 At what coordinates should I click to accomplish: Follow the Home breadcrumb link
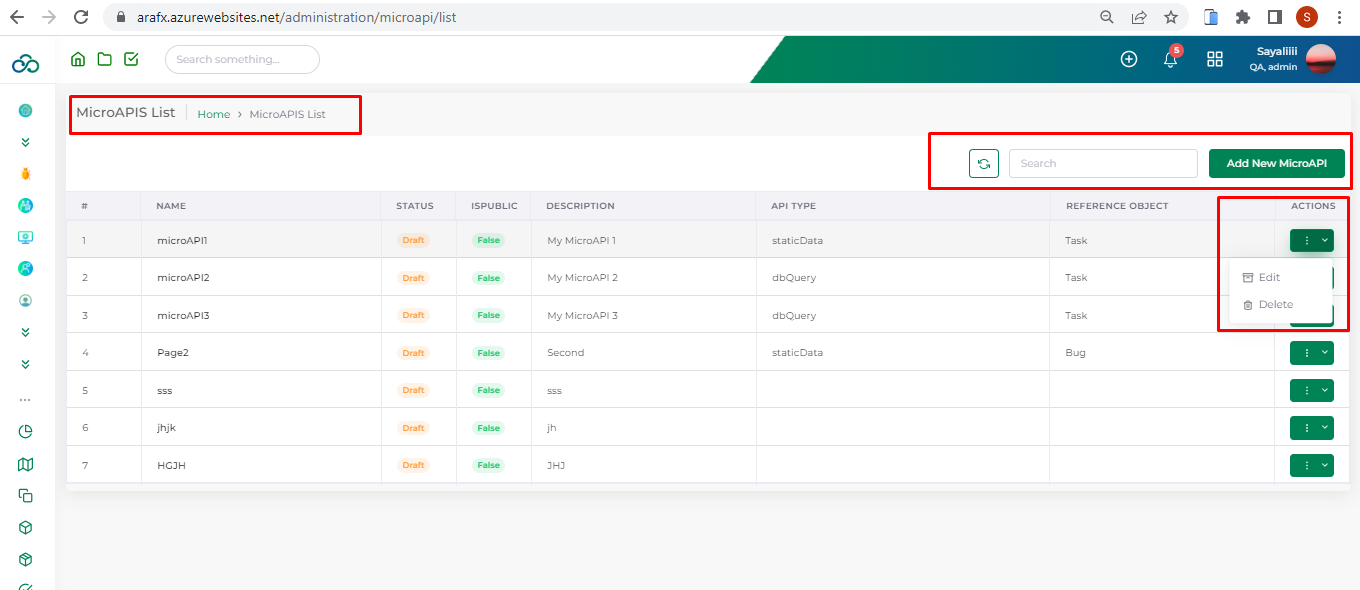point(213,114)
